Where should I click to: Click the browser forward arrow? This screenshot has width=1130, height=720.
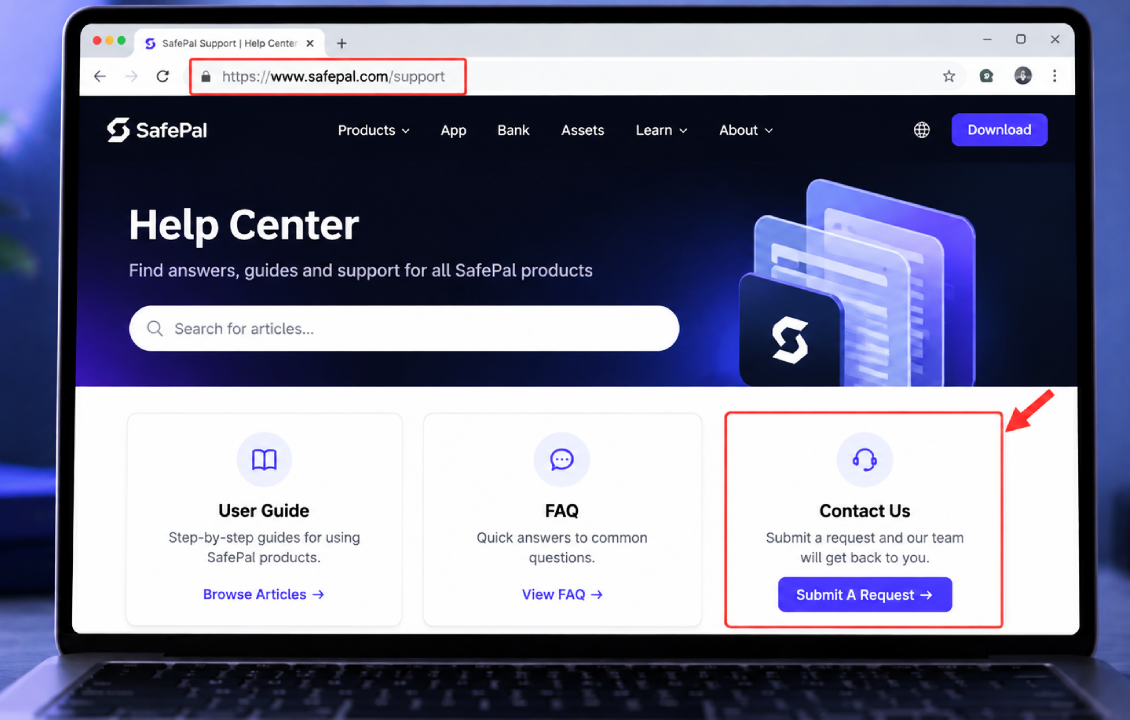click(131, 76)
